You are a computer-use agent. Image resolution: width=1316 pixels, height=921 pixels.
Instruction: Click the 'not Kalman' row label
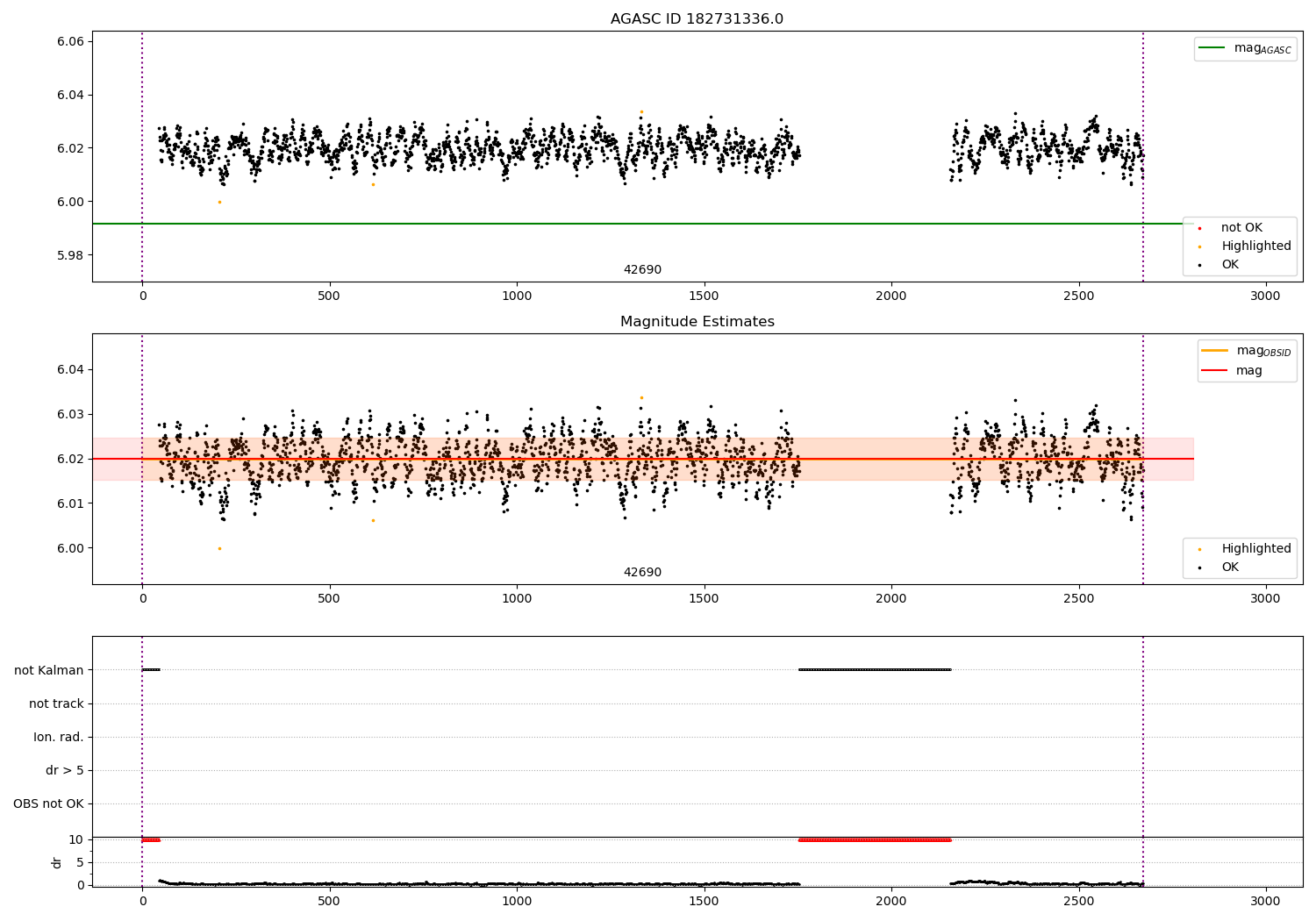[x=49, y=670]
